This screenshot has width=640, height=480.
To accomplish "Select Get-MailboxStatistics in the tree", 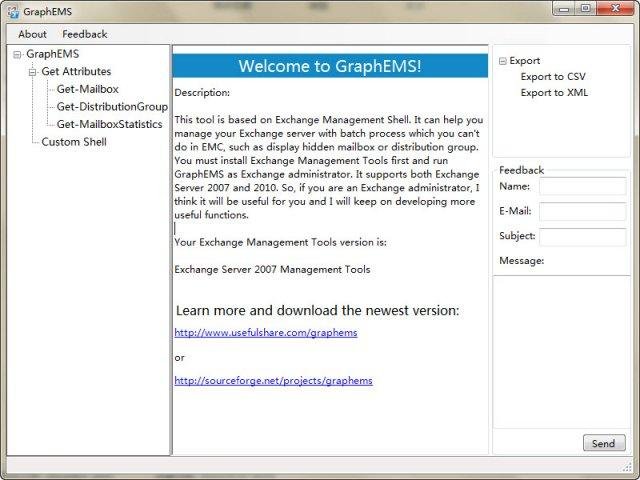I will pyautogui.click(x=109, y=124).
